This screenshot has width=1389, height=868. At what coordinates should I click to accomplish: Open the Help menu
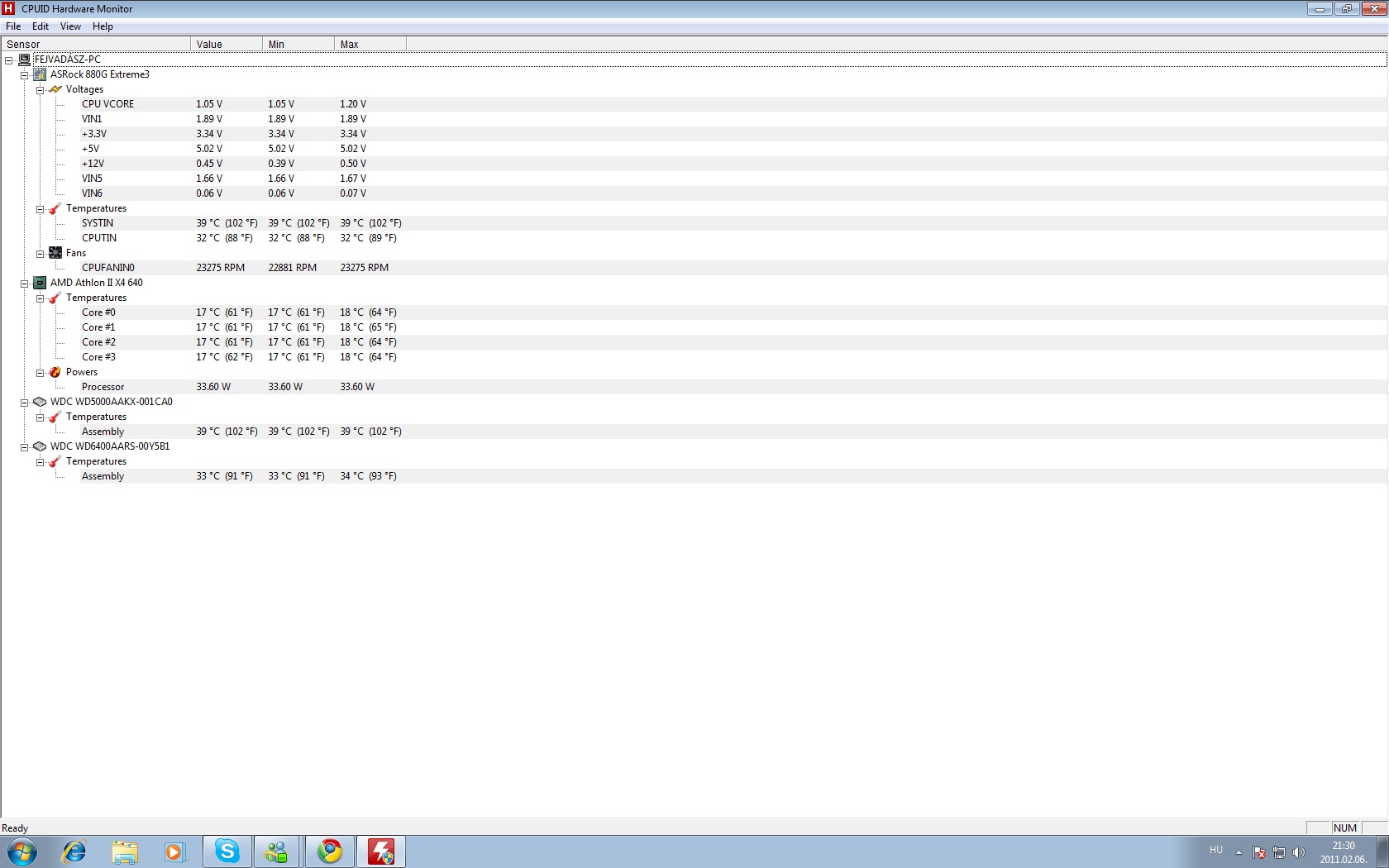103,26
